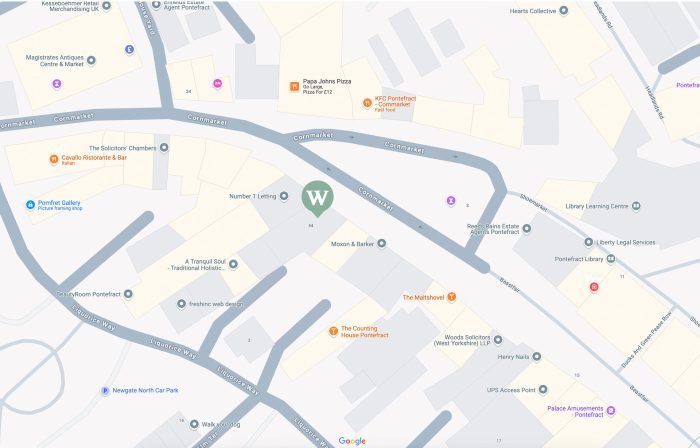Open Pontefract Library marker
This screenshot has width=700, height=448.
[x=611, y=259]
